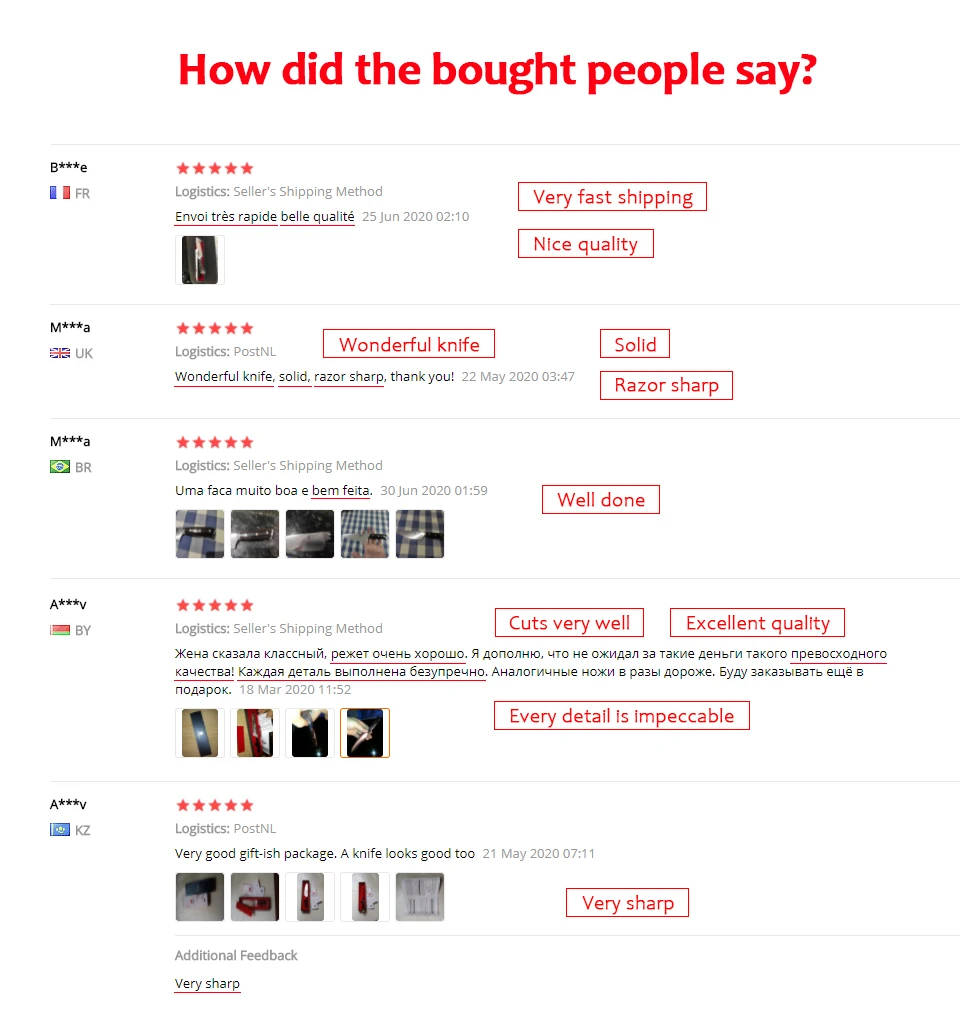Click the UK flag icon
This screenshot has width=960, height=1009.
coord(59,353)
